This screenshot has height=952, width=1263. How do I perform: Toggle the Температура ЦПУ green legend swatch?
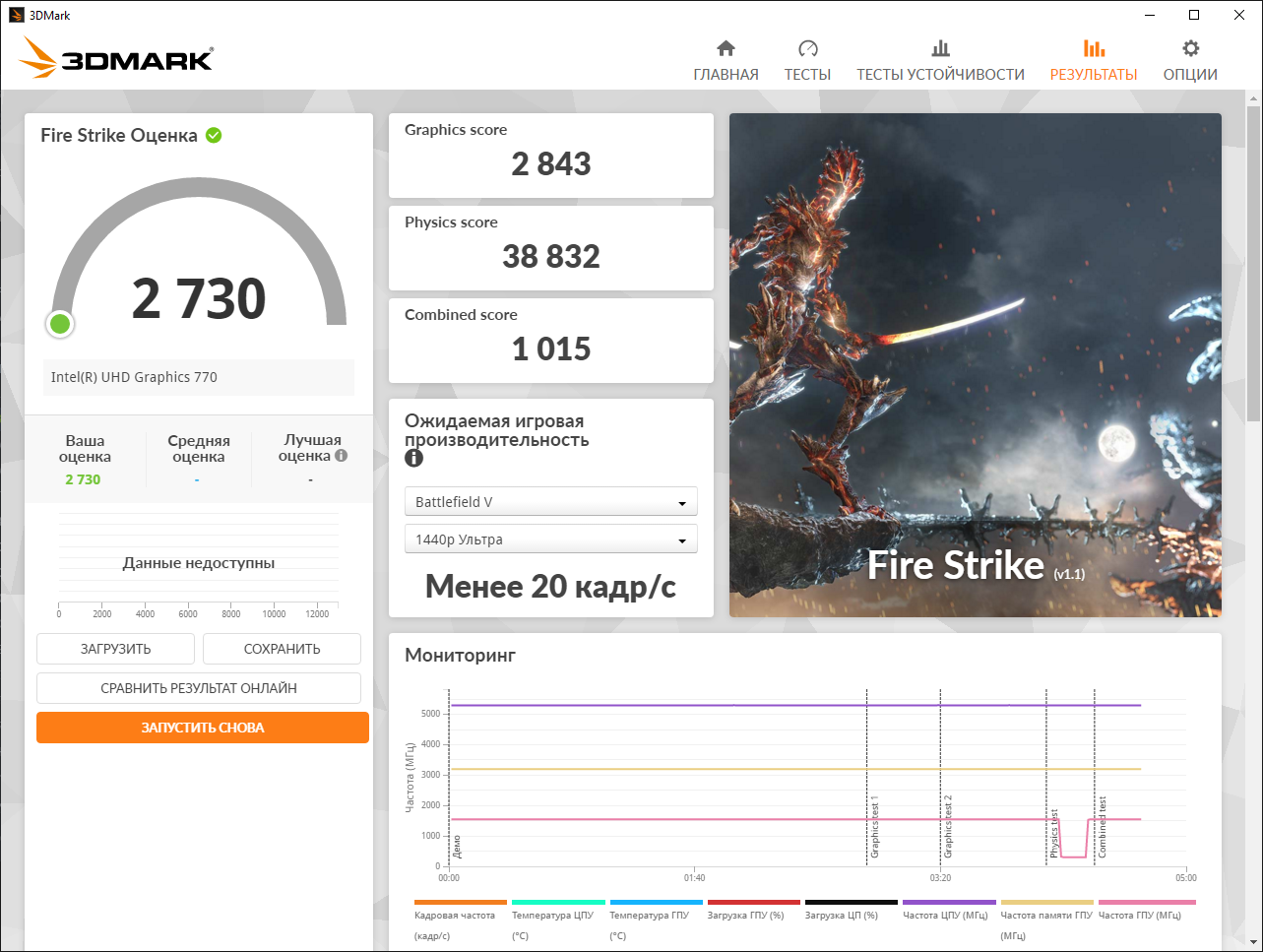click(558, 902)
